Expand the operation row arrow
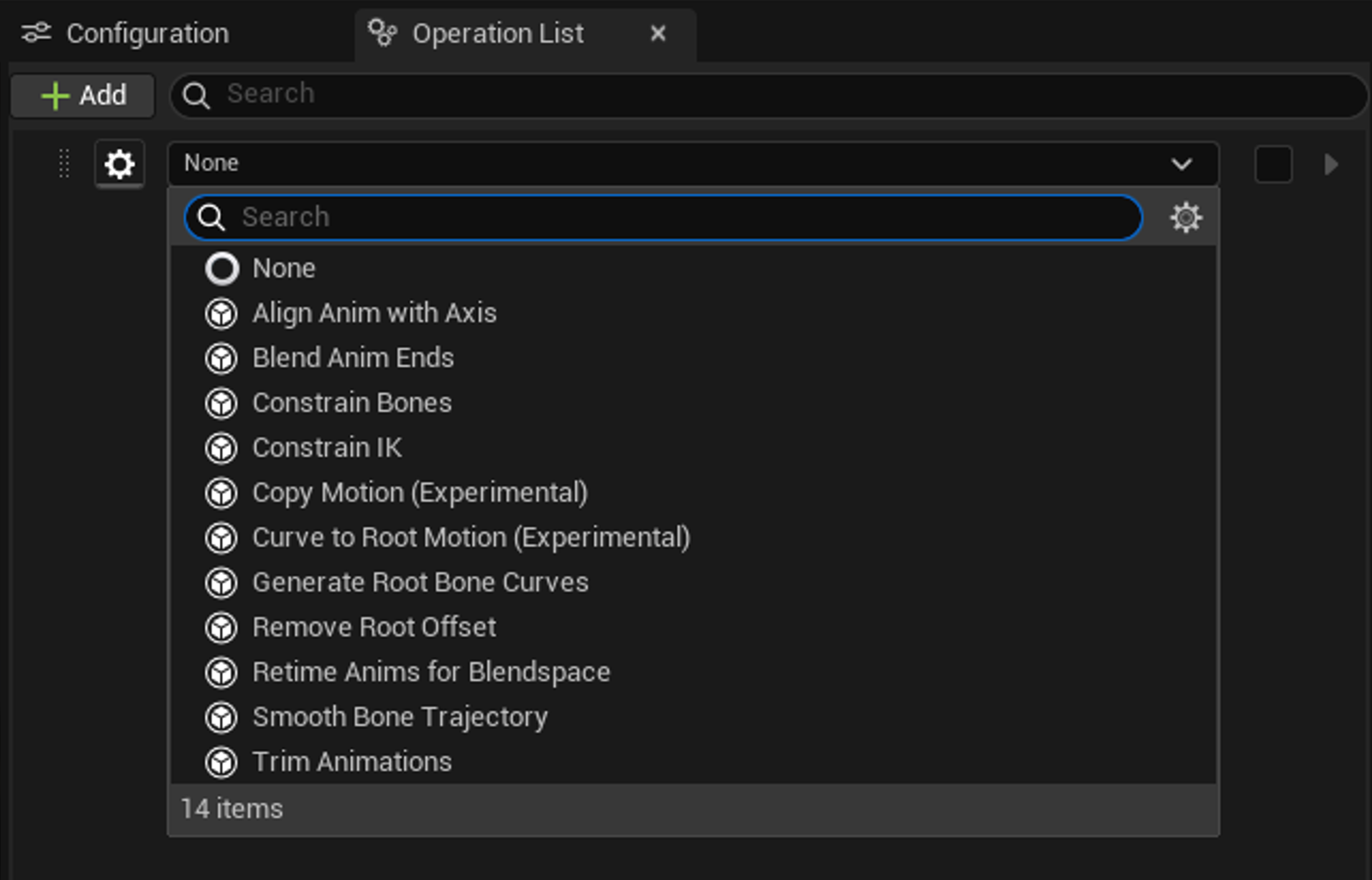The image size is (1372, 880). 1331,164
